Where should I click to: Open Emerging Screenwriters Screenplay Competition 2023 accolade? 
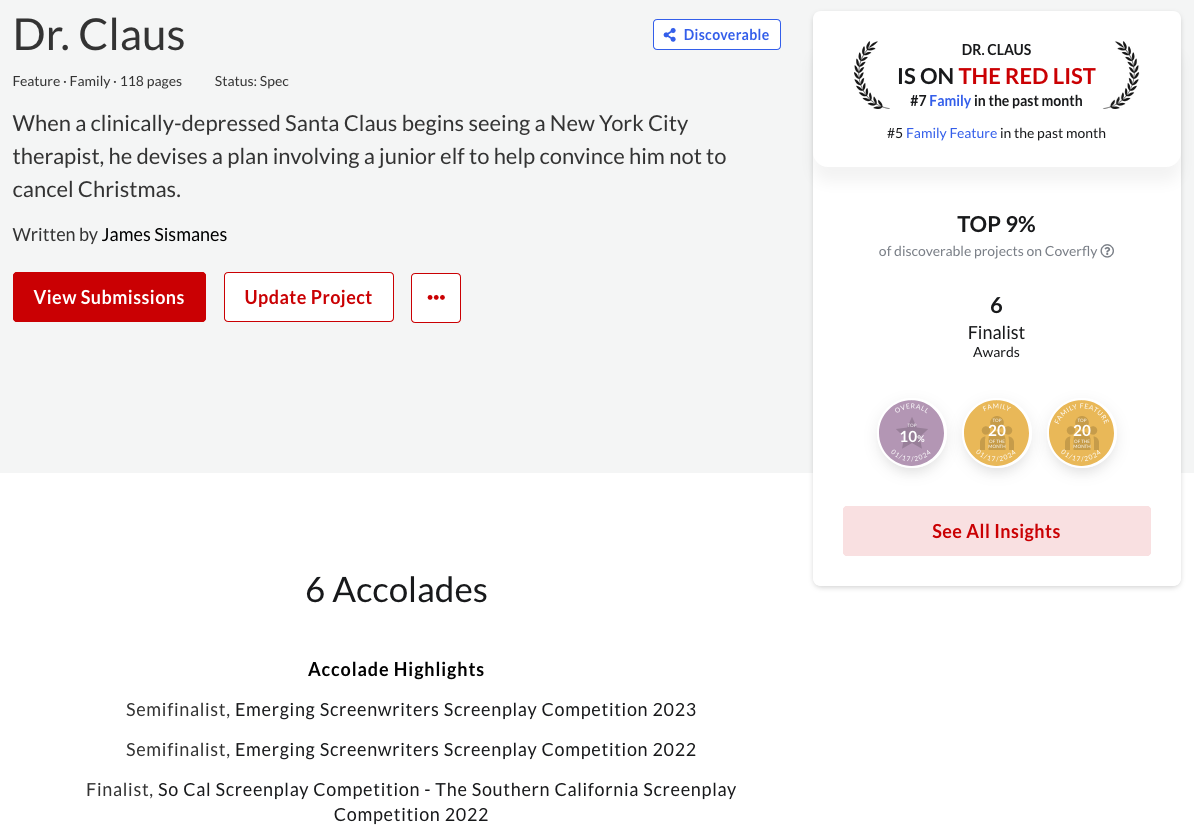point(465,710)
